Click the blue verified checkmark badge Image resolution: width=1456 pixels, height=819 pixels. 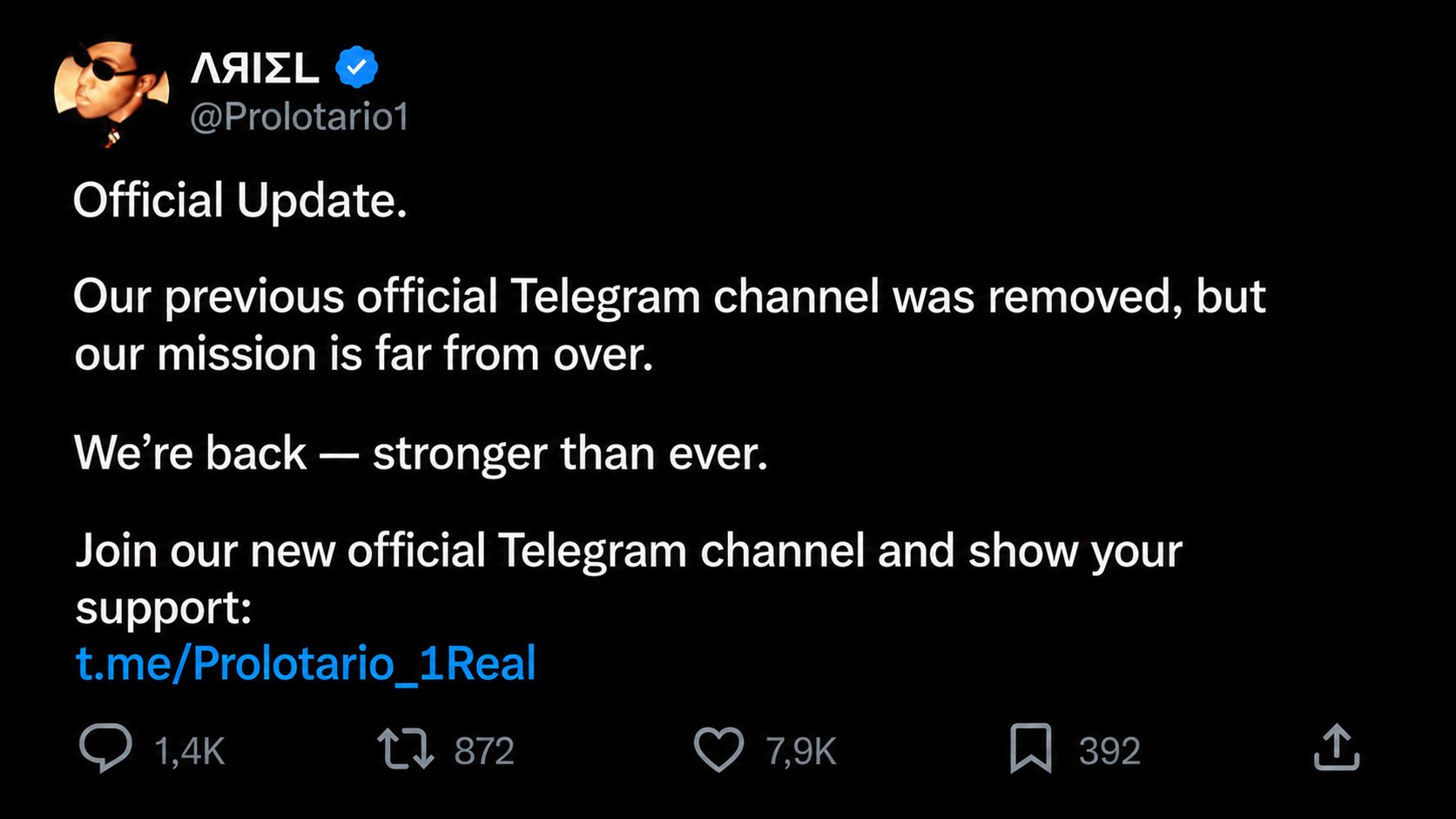(x=356, y=67)
